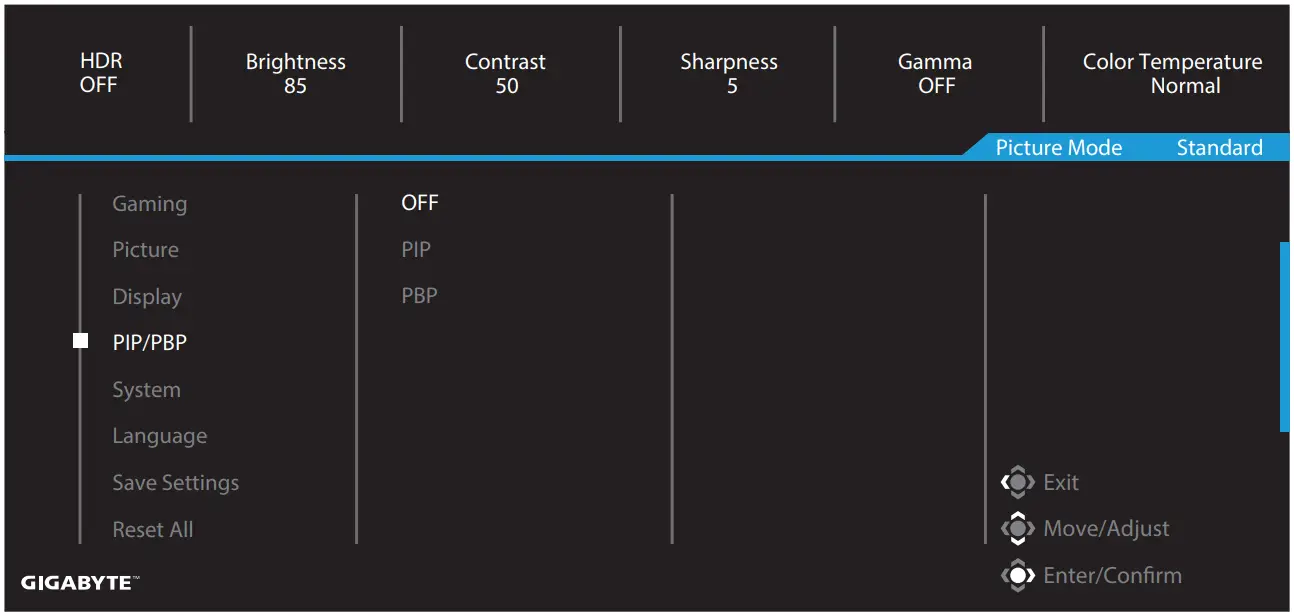Open the Language selection menu
Image resolution: width=1294 pixels, height=616 pixels.
click(160, 435)
